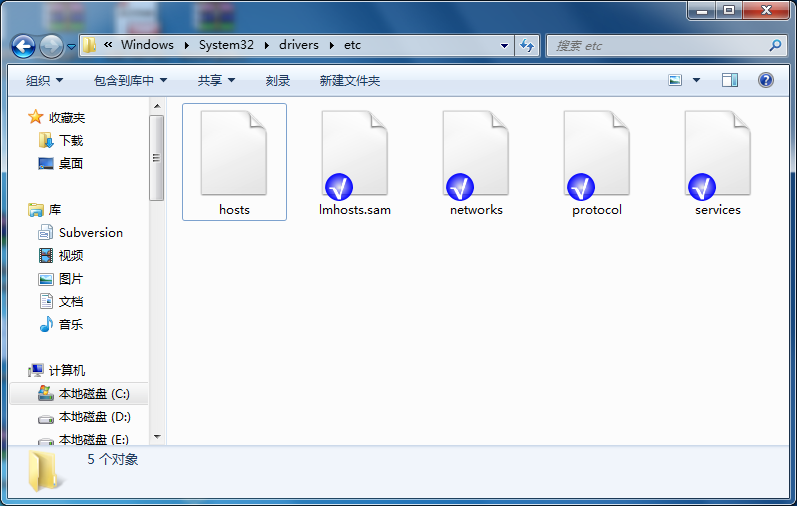
Task: Open the 组织 menu
Action: pos(44,80)
